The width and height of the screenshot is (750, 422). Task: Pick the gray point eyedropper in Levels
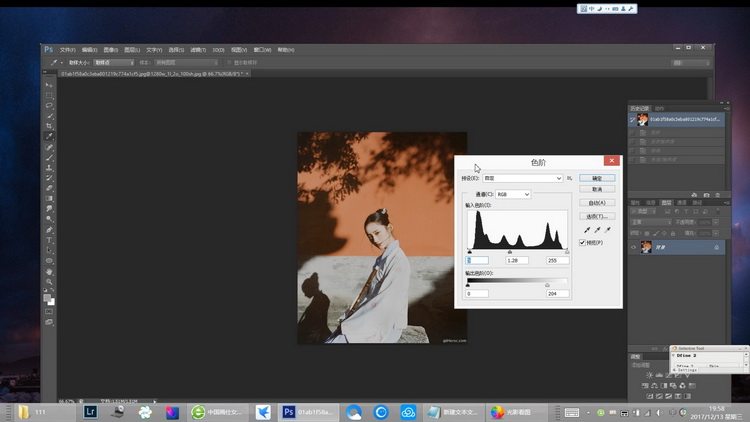pos(597,230)
